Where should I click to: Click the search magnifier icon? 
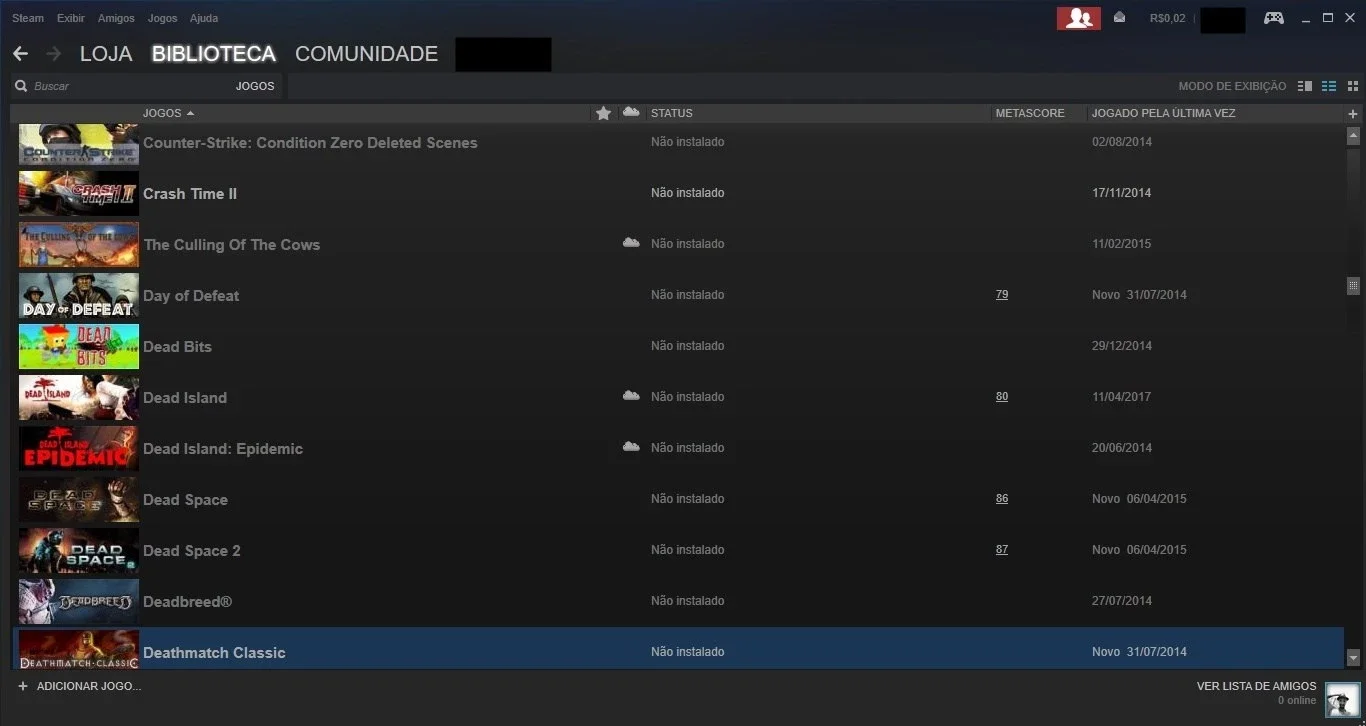pos(21,86)
